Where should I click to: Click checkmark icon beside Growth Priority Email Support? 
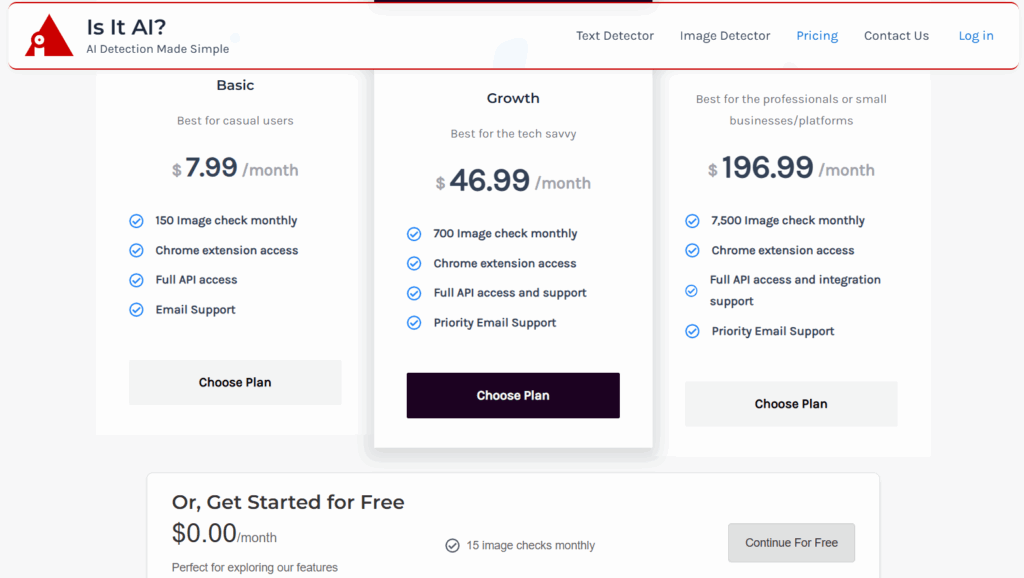pos(414,323)
